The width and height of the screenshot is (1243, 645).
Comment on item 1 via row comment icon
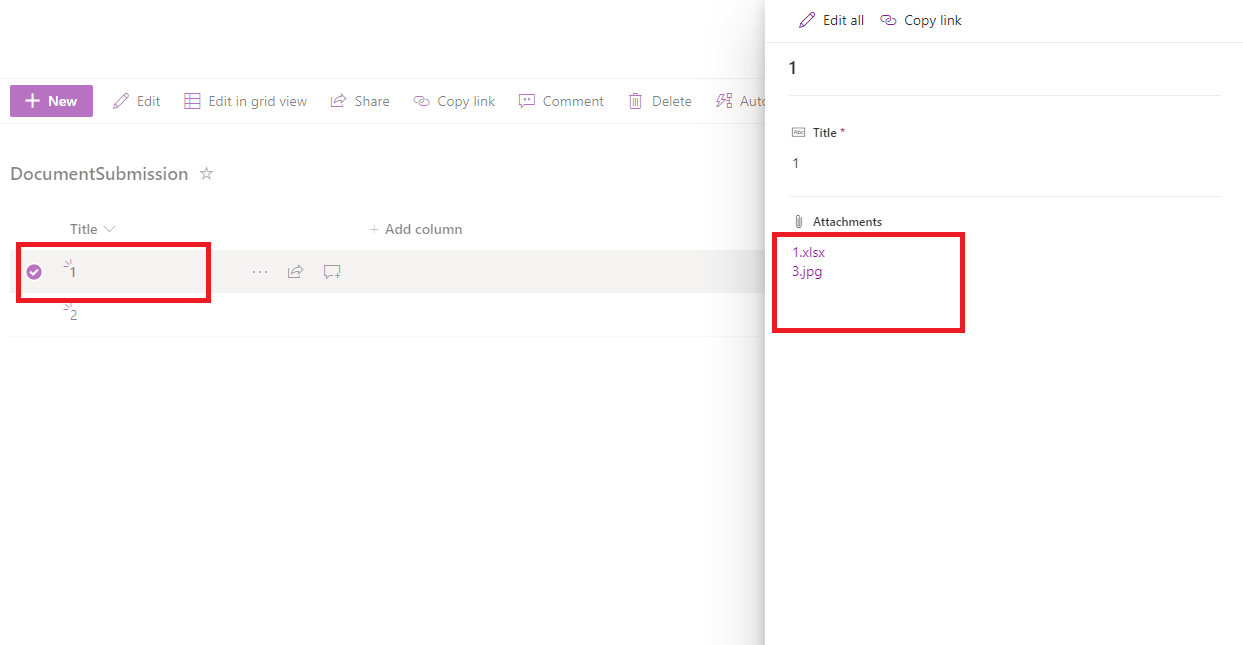coord(331,271)
